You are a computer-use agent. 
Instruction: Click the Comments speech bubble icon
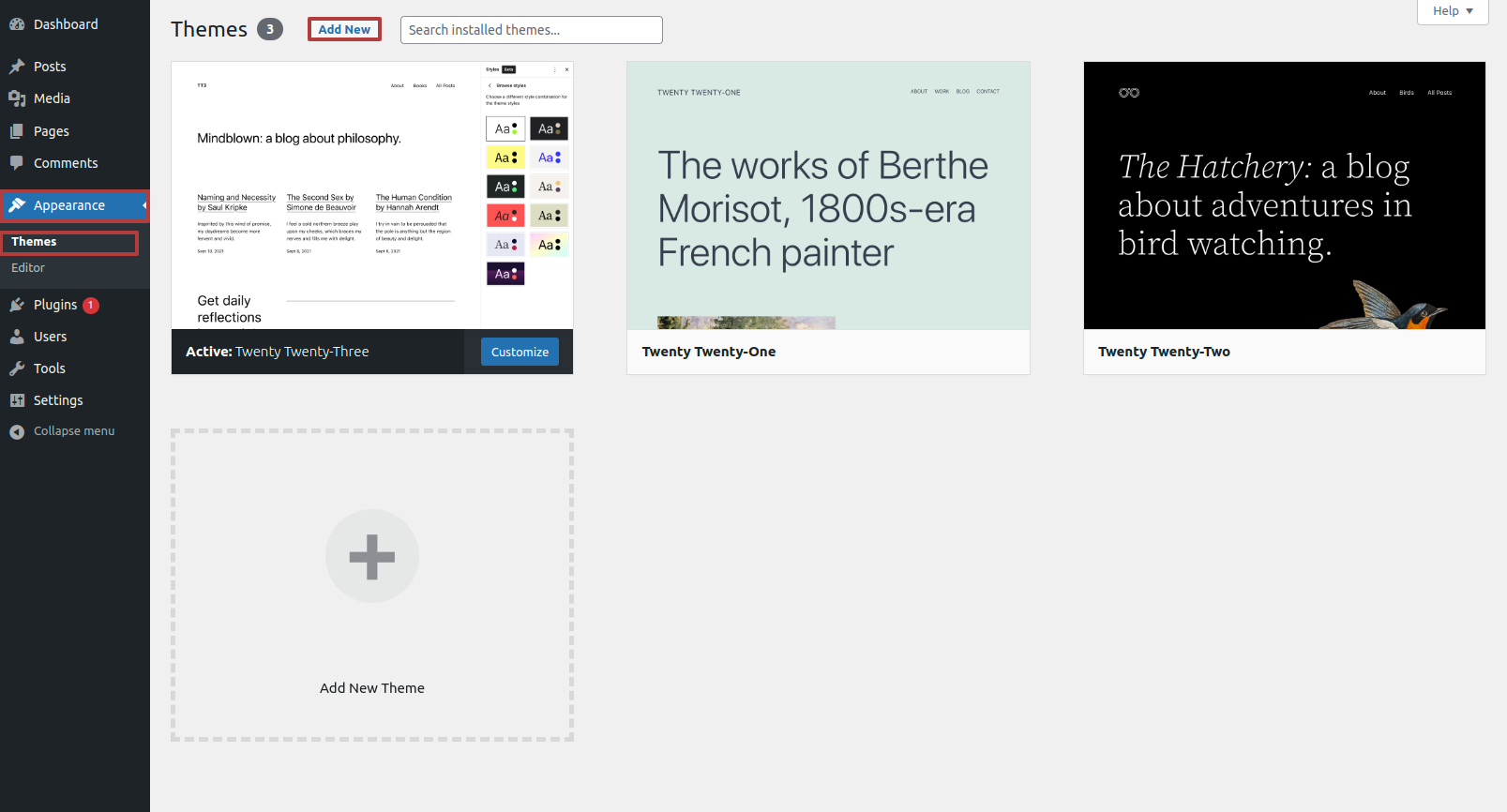coord(17,163)
